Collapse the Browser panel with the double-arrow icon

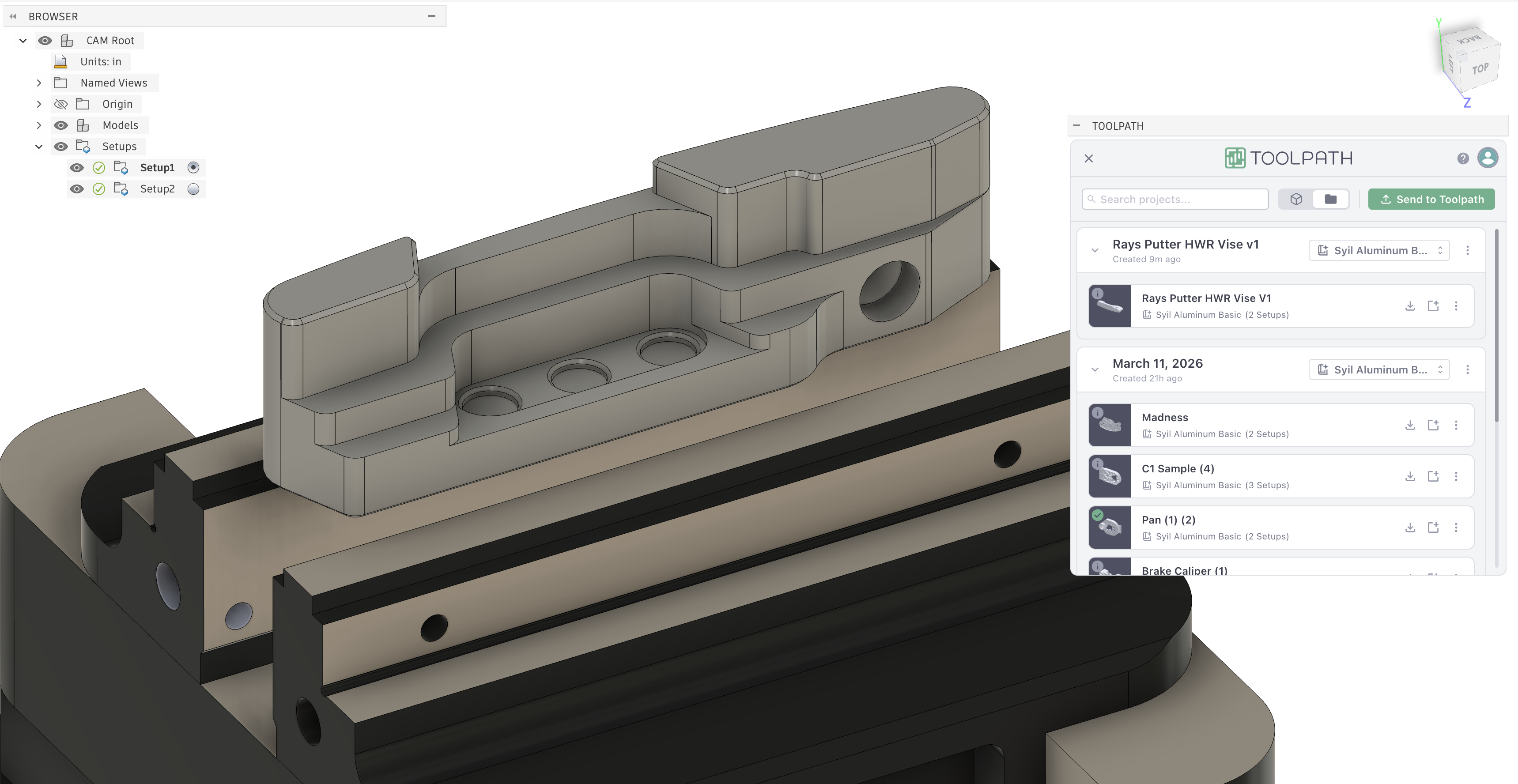[x=12, y=16]
